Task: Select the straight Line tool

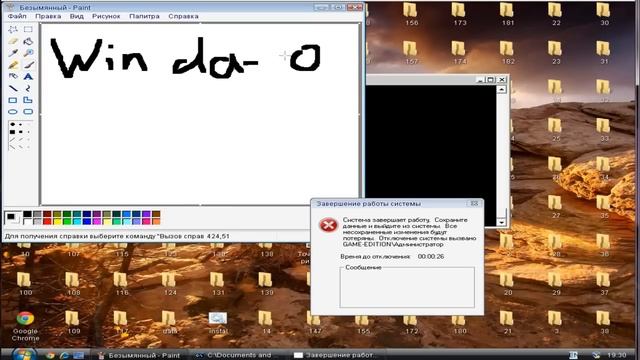Action: (13, 88)
